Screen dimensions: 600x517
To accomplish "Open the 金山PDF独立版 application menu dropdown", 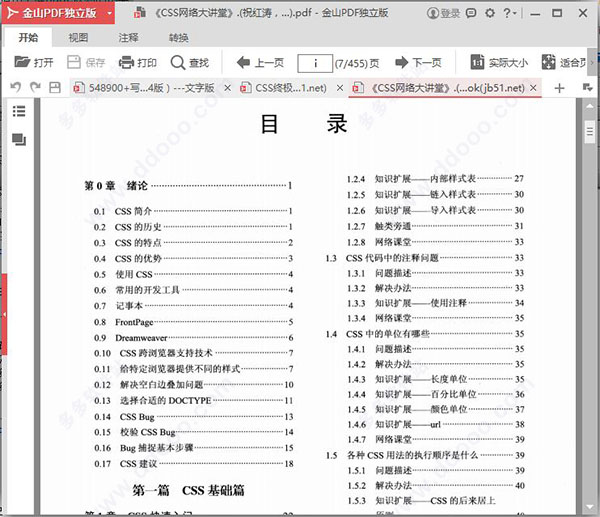I will (x=109, y=13).
